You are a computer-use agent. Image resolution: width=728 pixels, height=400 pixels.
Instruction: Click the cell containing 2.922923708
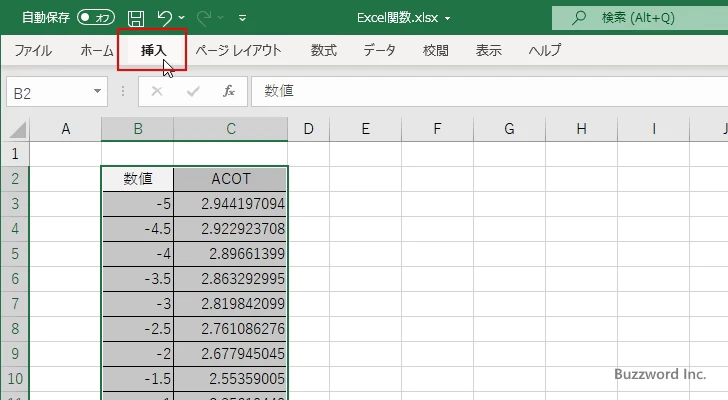231,229
